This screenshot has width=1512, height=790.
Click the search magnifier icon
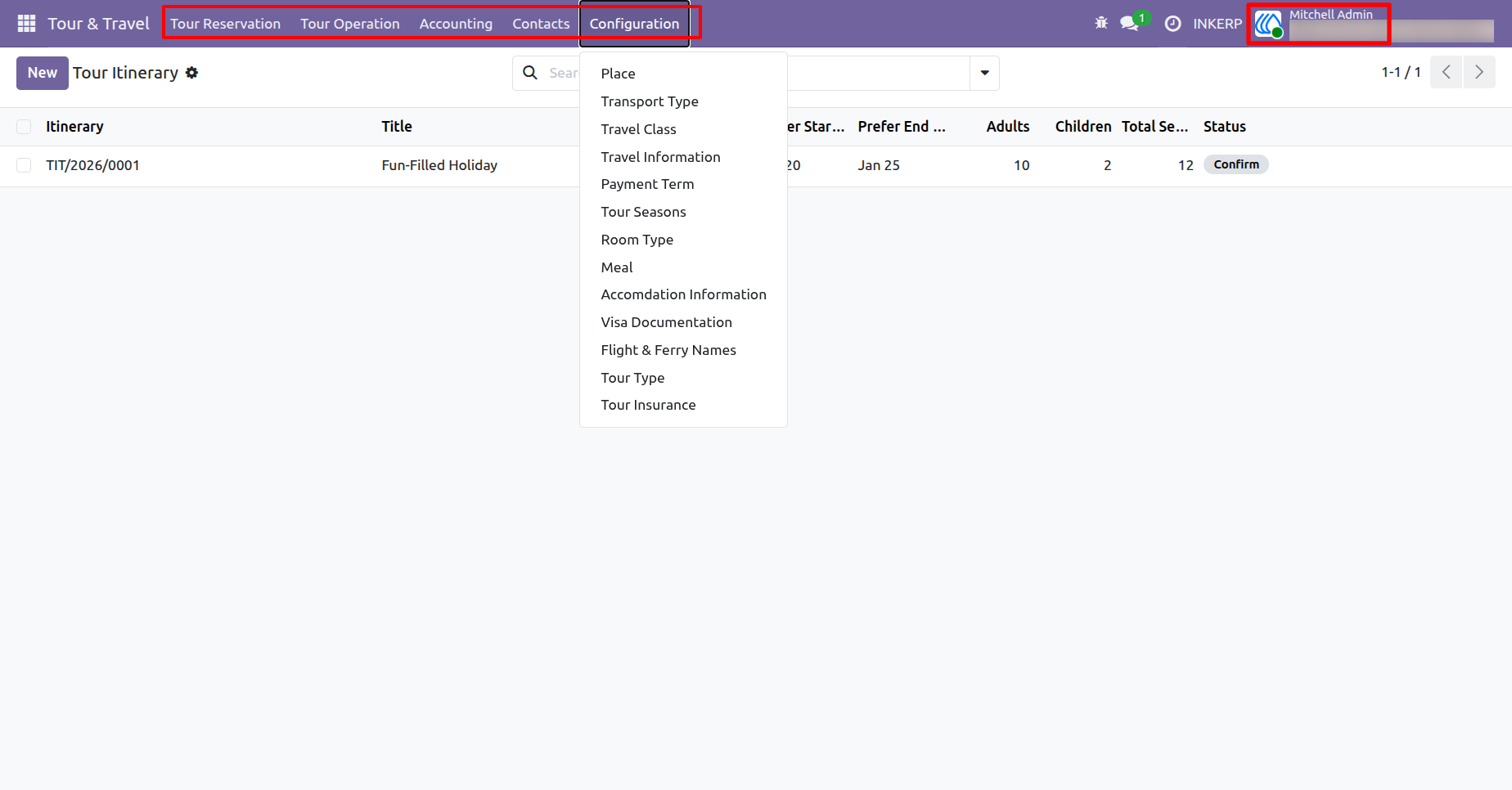click(x=530, y=73)
